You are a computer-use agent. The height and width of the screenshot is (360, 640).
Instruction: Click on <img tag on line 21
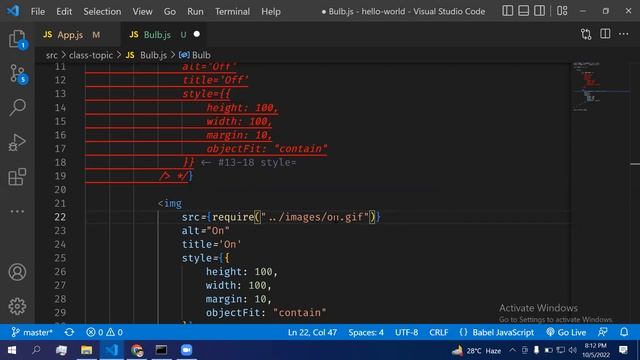[170, 203]
